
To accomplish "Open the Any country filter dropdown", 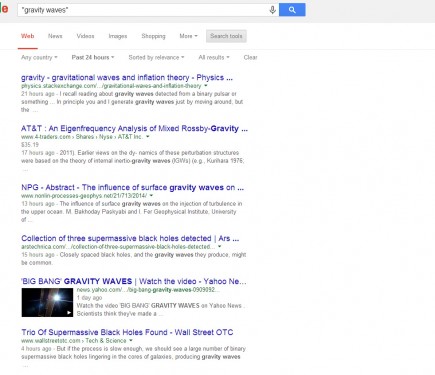I will [x=39, y=57].
